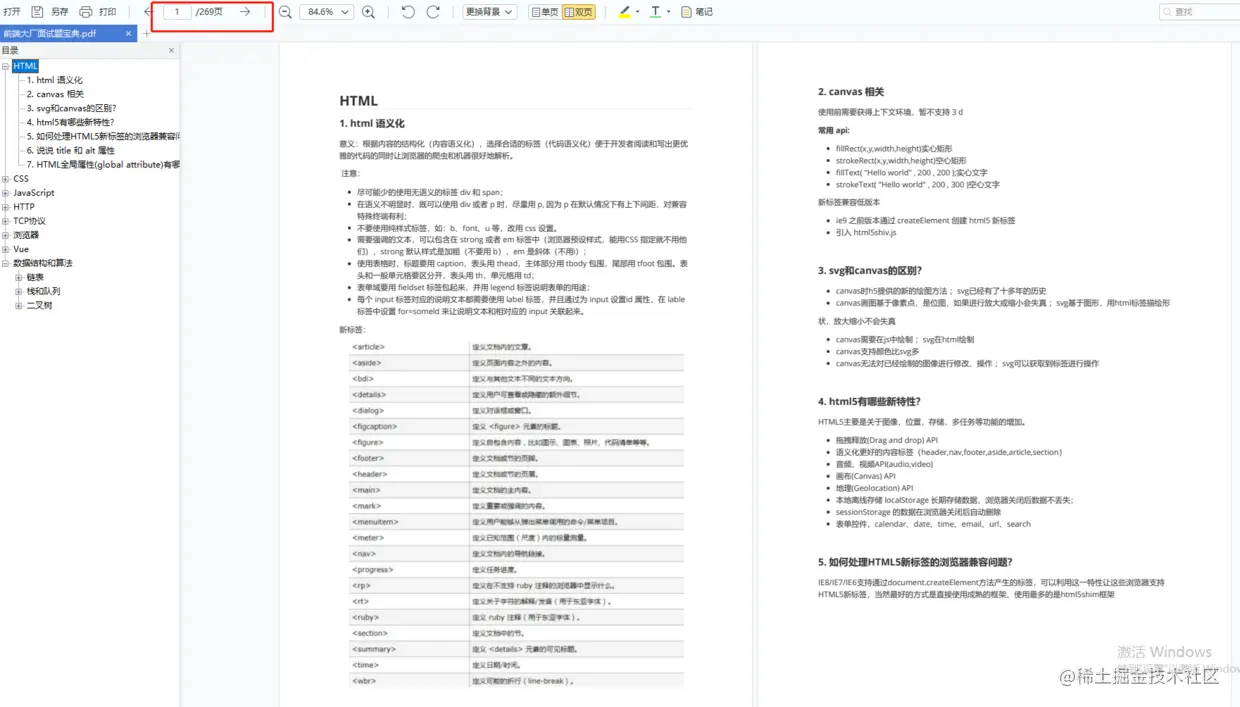Open outline item 6. 说说 title 和 alt 属性

point(71,150)
